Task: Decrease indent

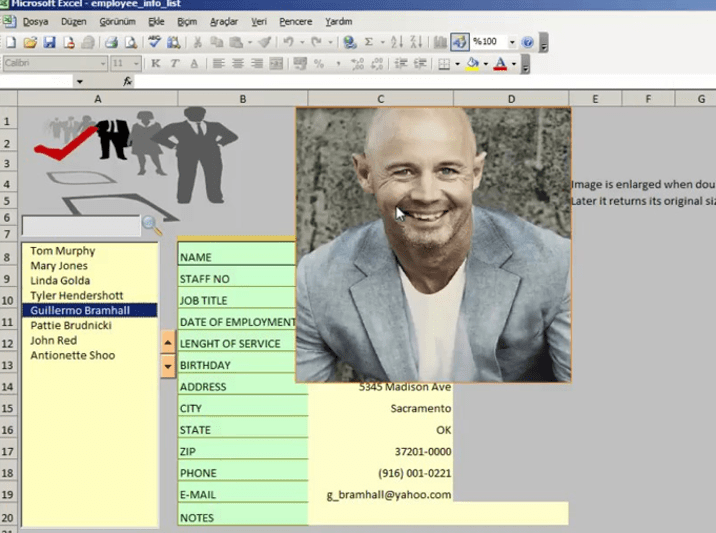Action: 400,63
